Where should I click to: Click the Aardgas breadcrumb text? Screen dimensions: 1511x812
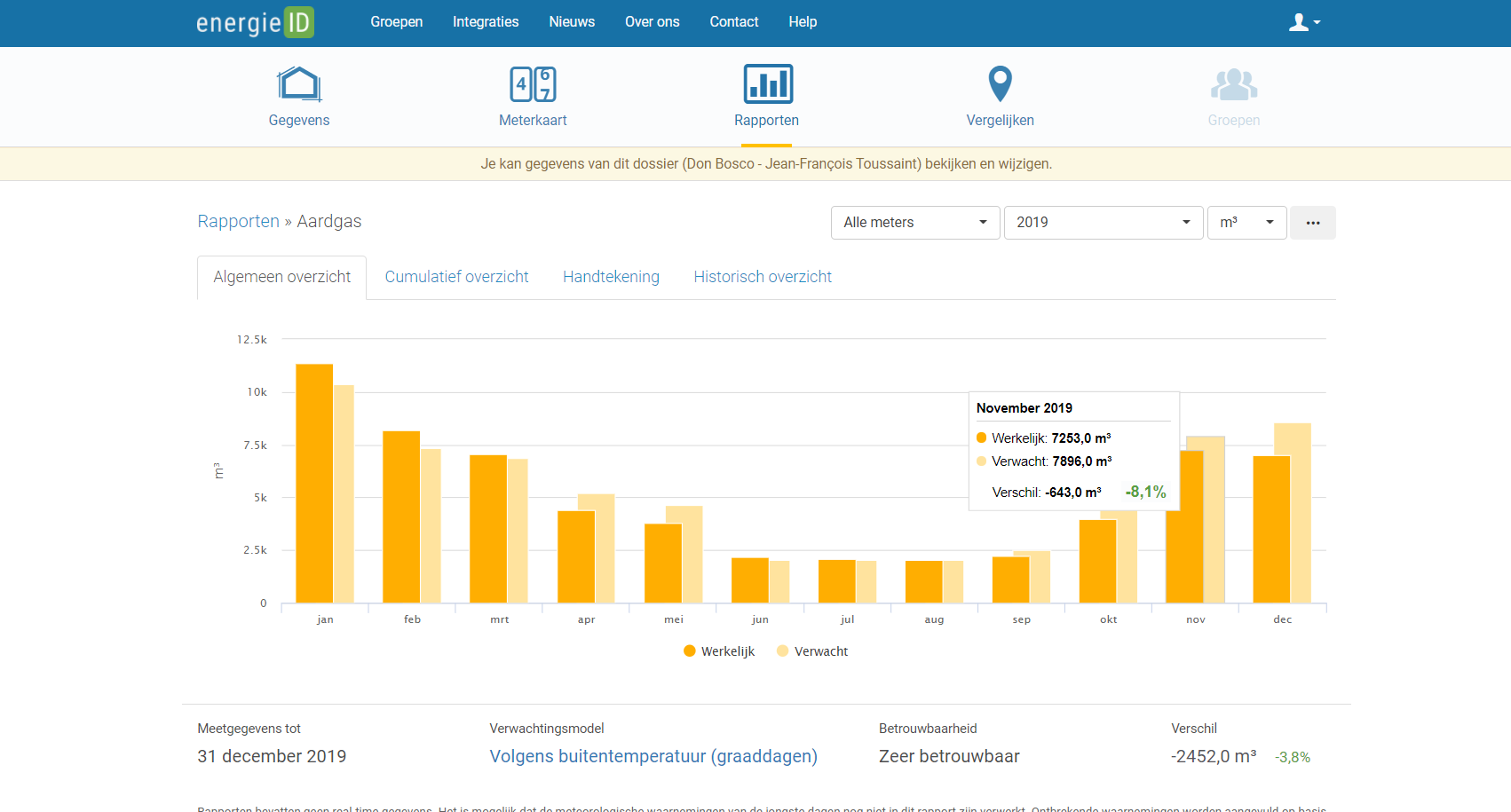(329, 222)
